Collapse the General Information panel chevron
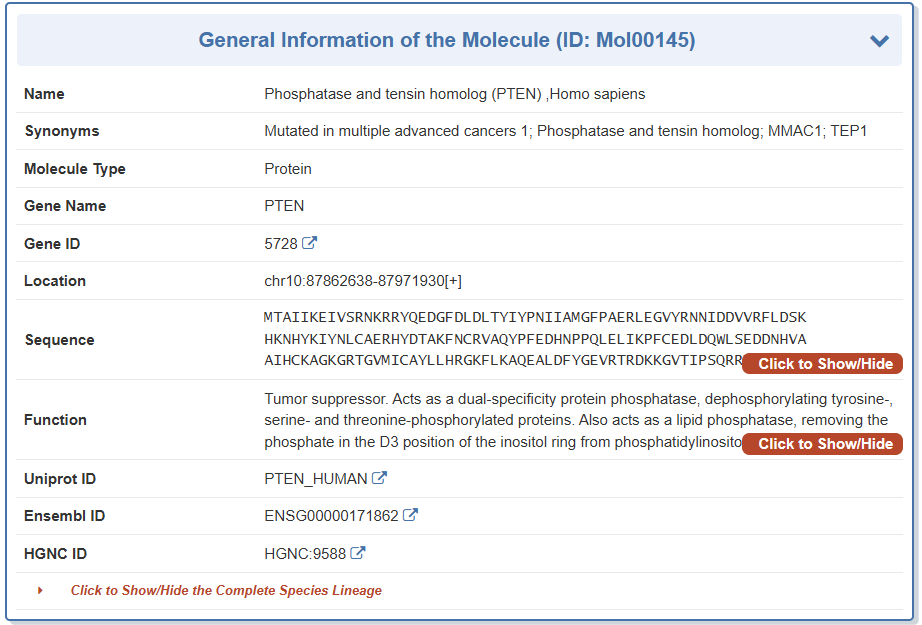 (879, 41)
